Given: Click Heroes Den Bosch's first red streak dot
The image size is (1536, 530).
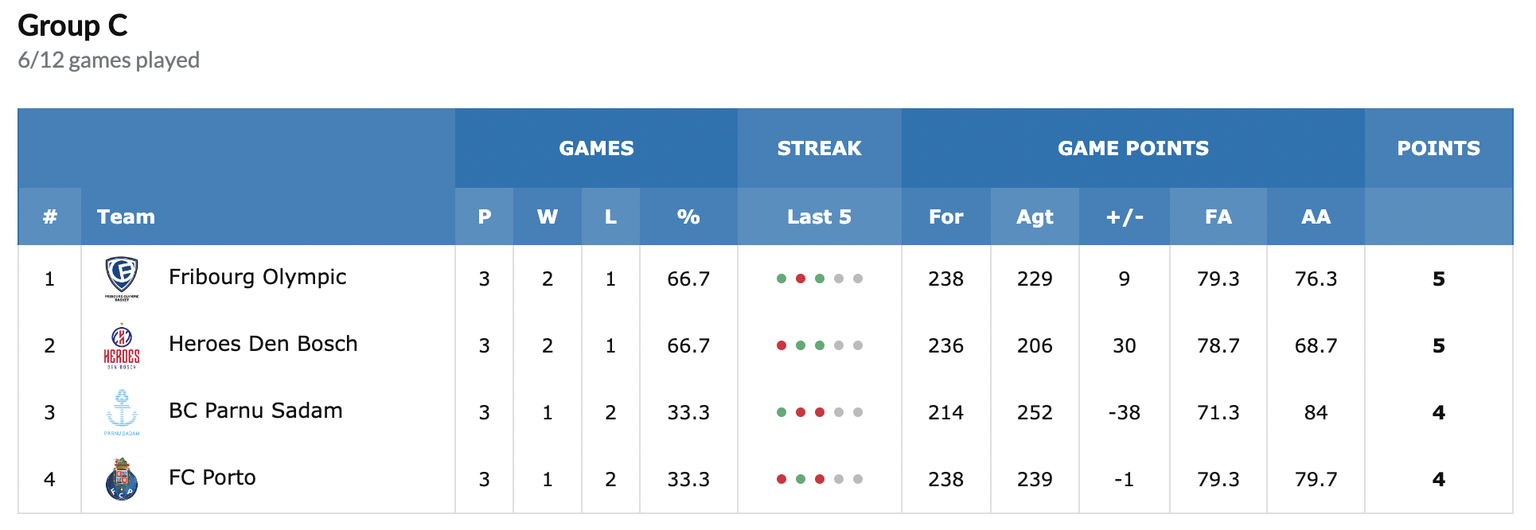Looking at the screenshot, I should [x=781, y=346].
